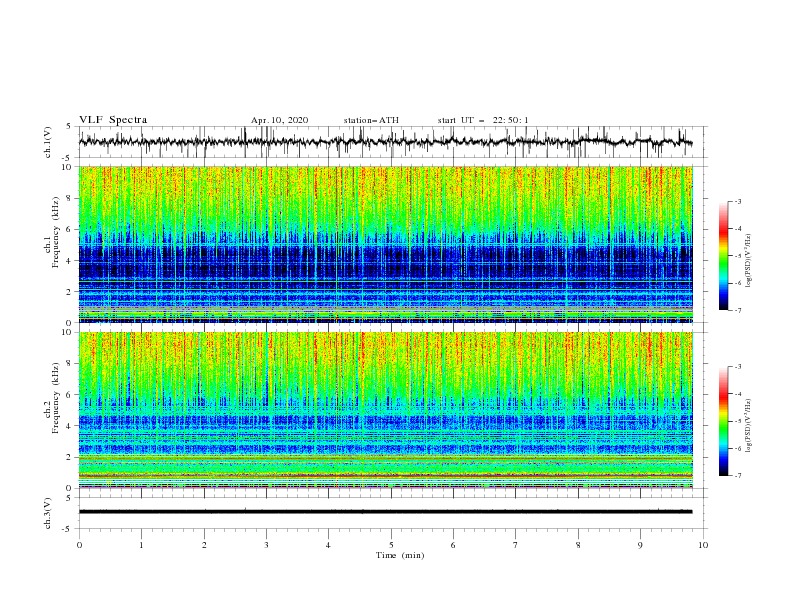Select the date text "Apr. 10, 2020"

[x=279, y=120]
